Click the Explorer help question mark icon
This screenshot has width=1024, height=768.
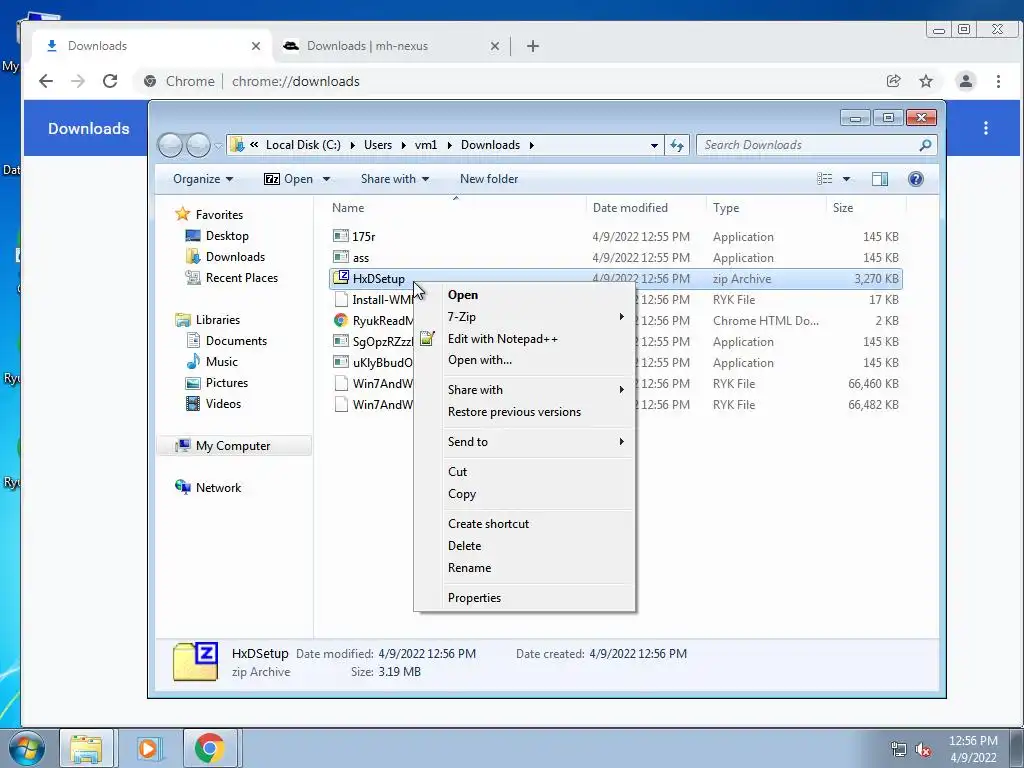tap(916, 179)
